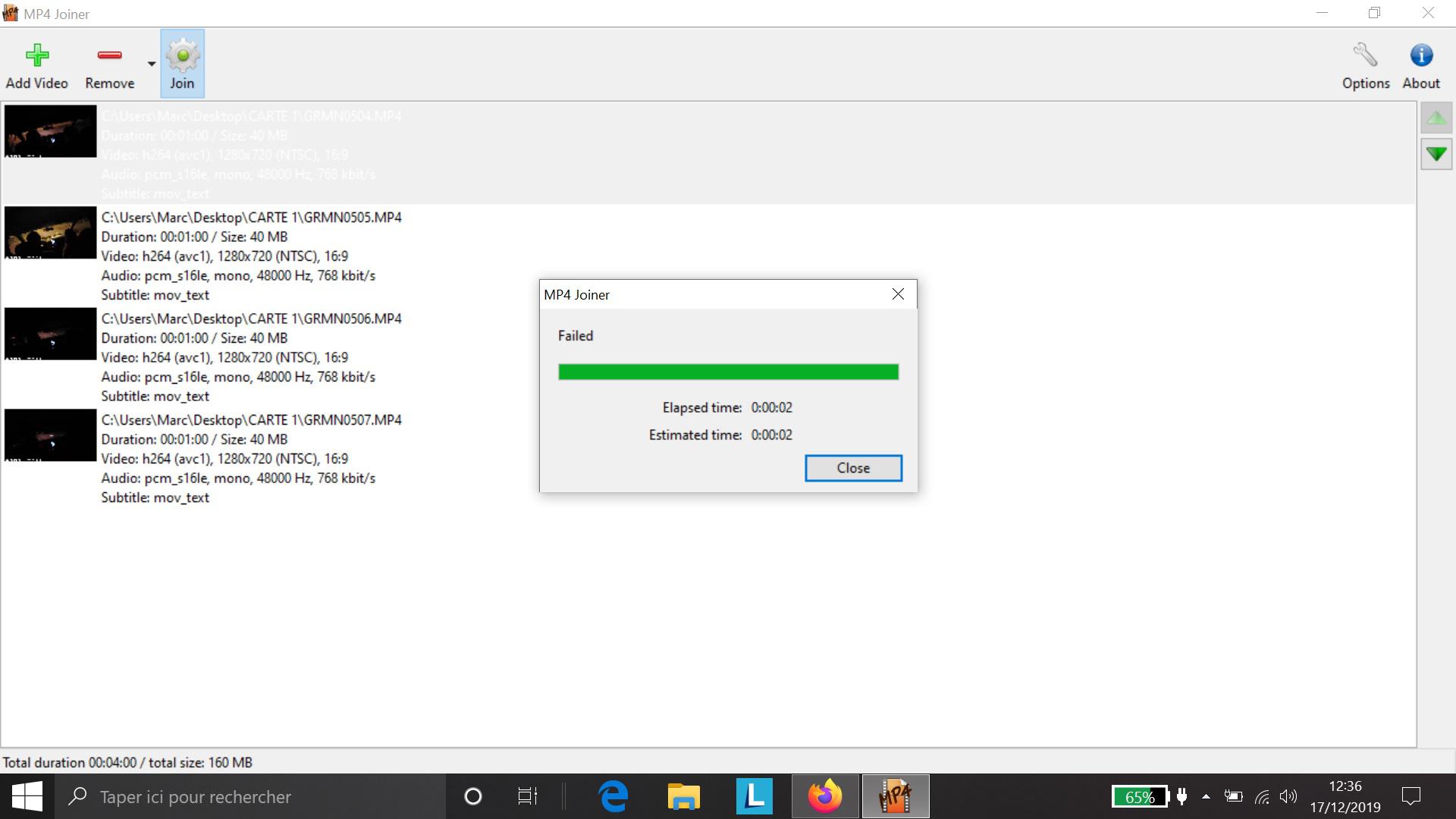The width and height of the screenshot is (1456, 819).
Task: Select GRMN0506.MP4 video thumbnail
Action: [x=51, y=334]
